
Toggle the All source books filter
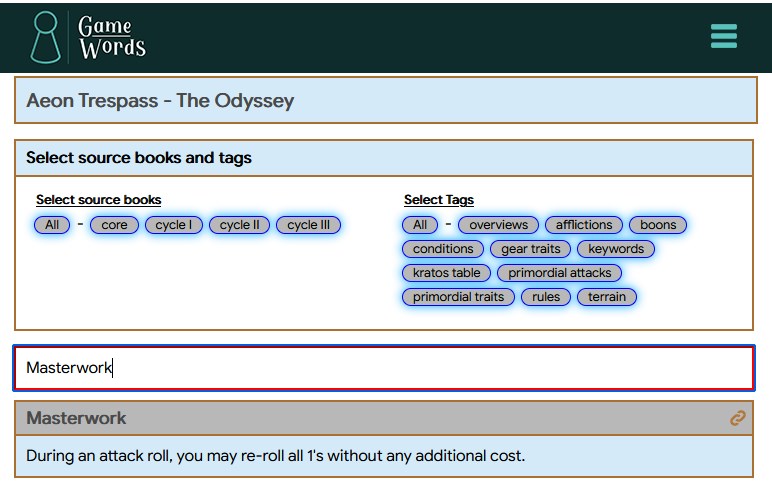tap(52, 225)
